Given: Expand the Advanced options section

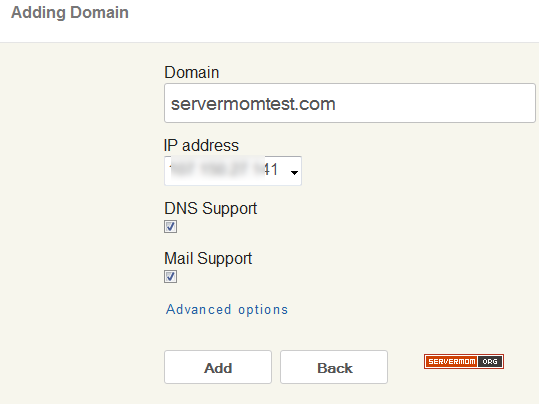Looking at the screenshot, I should pyautogui.click(x=227, y=309).
